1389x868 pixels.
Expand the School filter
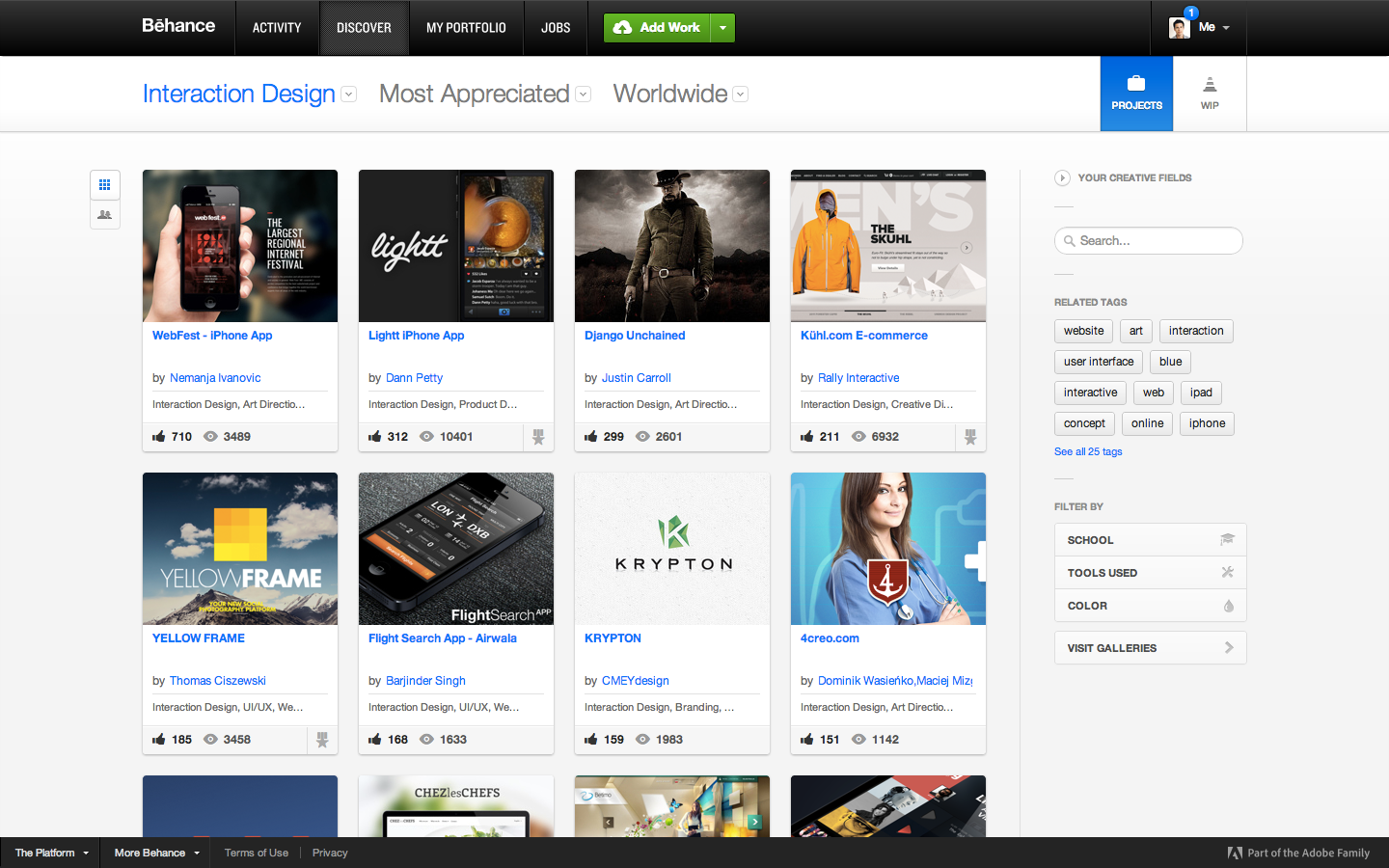click(x=1150, y=540)
